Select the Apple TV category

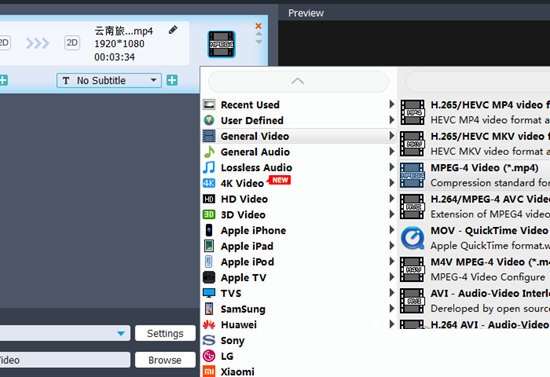(299, 277)
